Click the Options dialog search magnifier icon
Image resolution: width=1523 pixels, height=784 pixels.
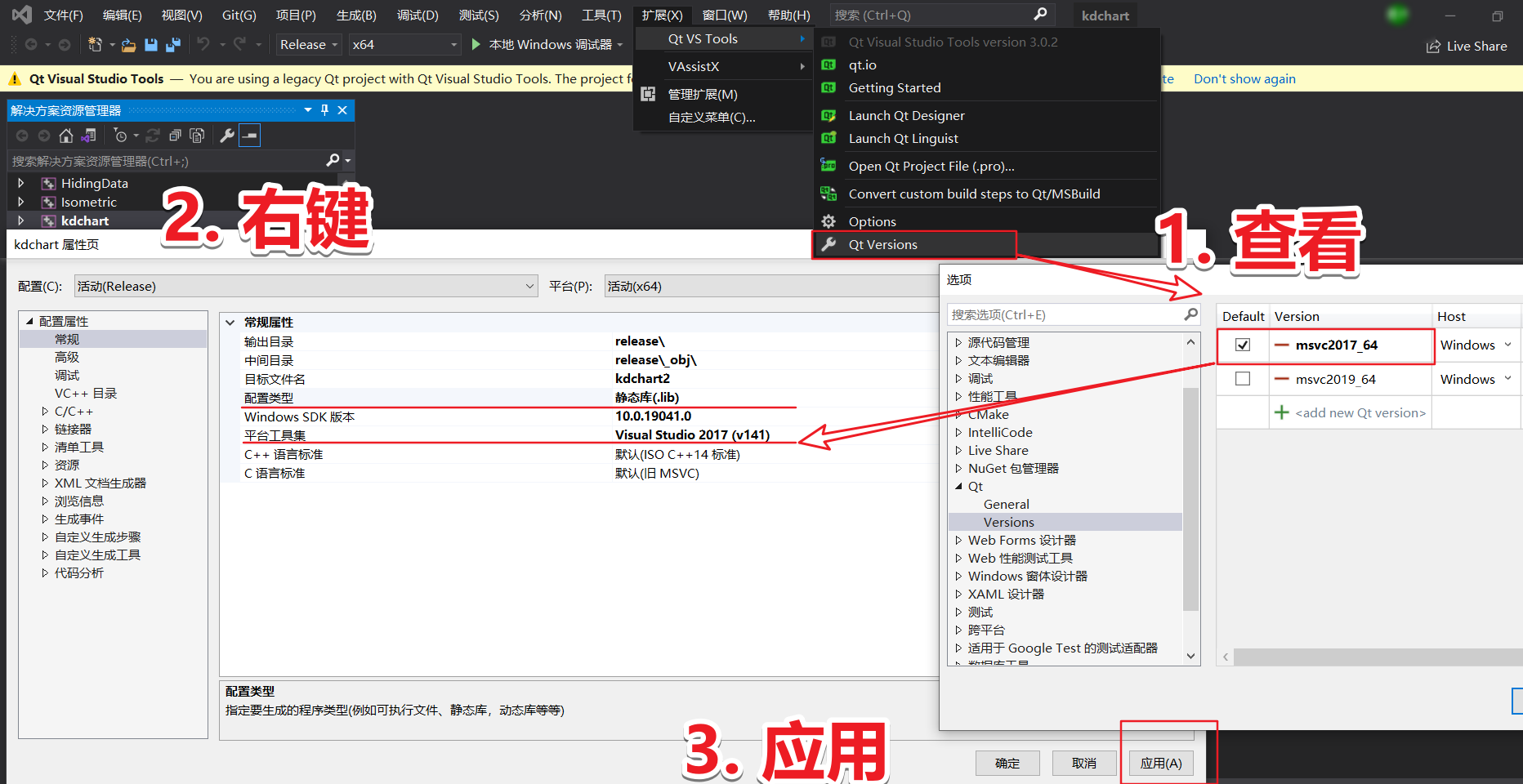tap(1190, 314)
